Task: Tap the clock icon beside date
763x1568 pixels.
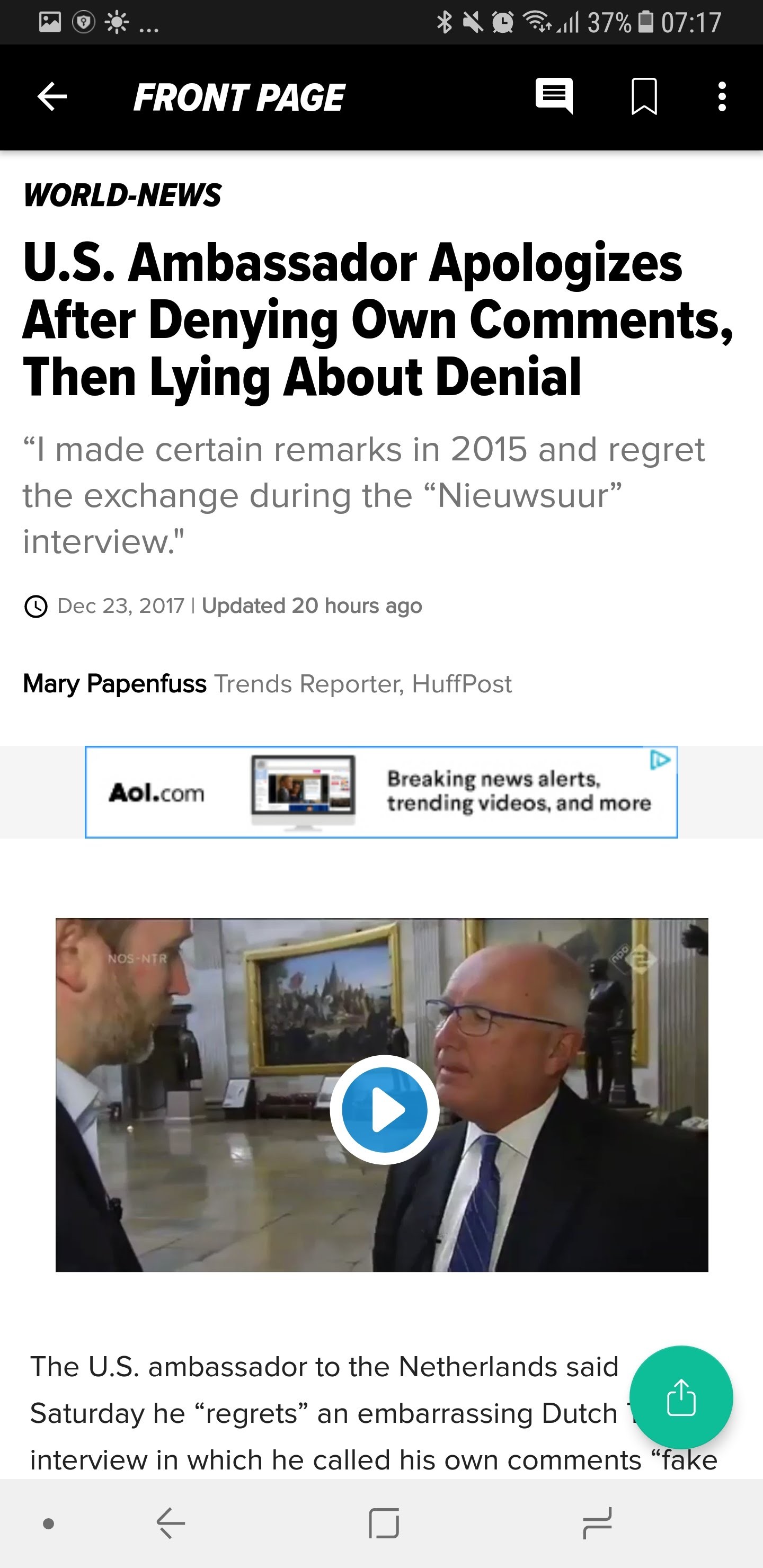Action: tap(36, 606)
